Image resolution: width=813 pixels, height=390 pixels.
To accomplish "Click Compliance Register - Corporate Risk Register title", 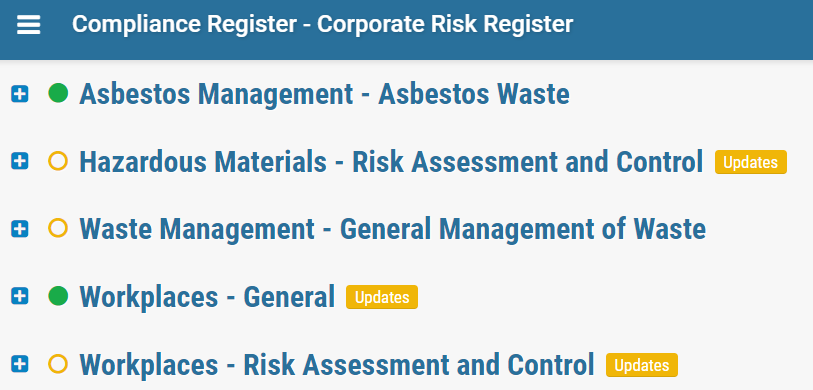I will coord(323,24).
